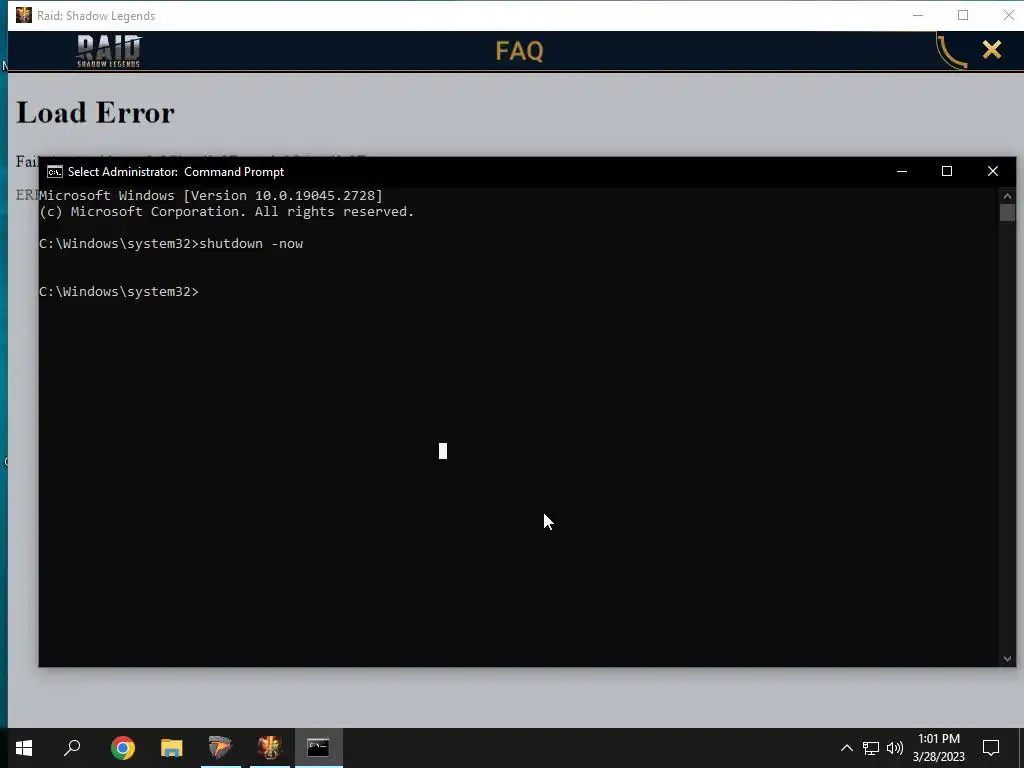Switch to Raid Shadow Legends taskbar icon
Screen dimensions: 1024x768
270,748
